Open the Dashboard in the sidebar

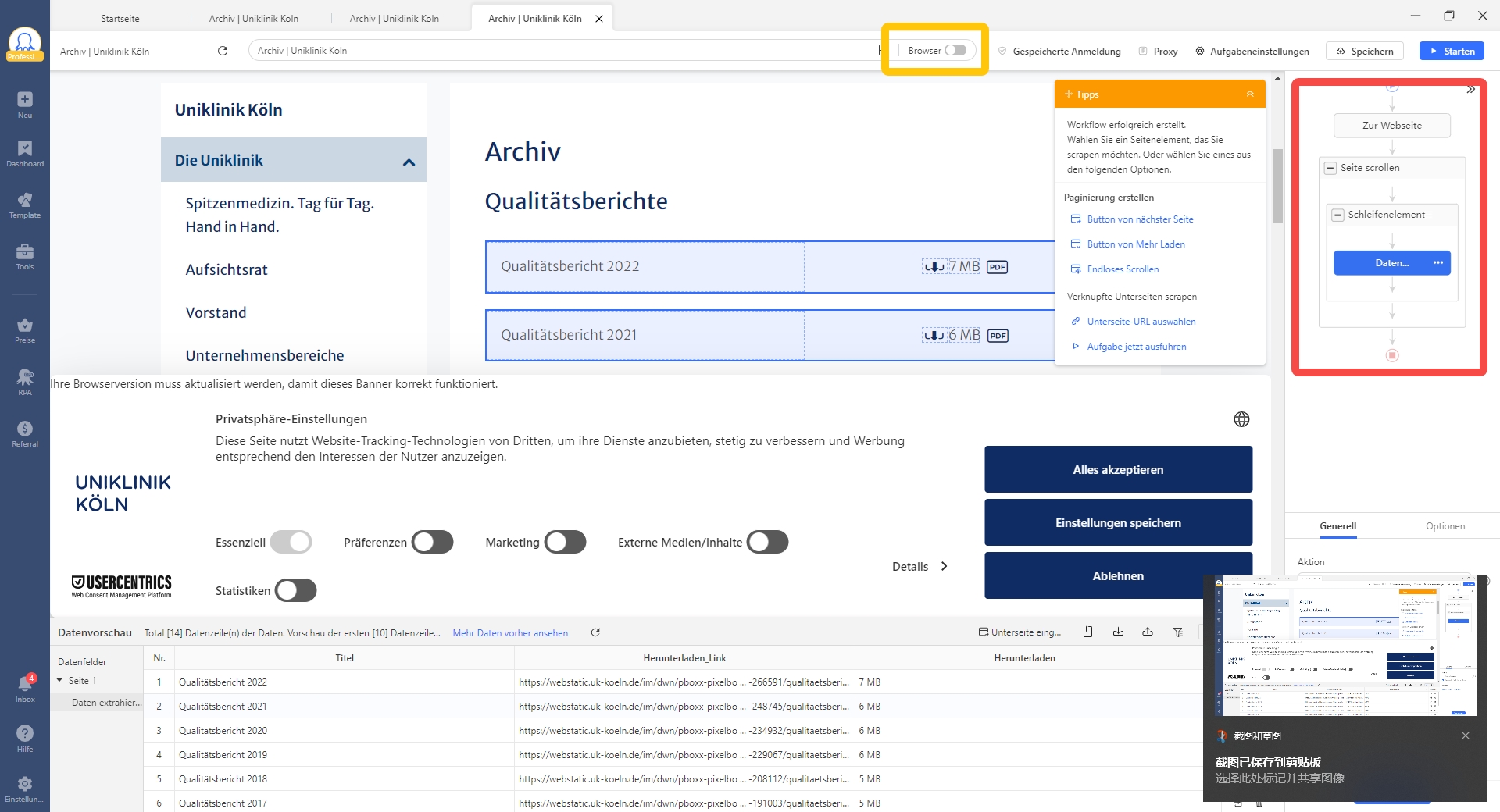[25, 154]
